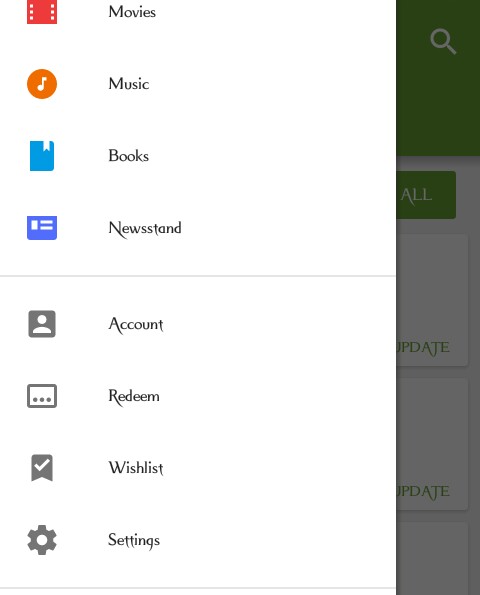This screenshot has height=595, width=480.
Task: Select the blue Books bookmark icon
Action: [42, 156]
